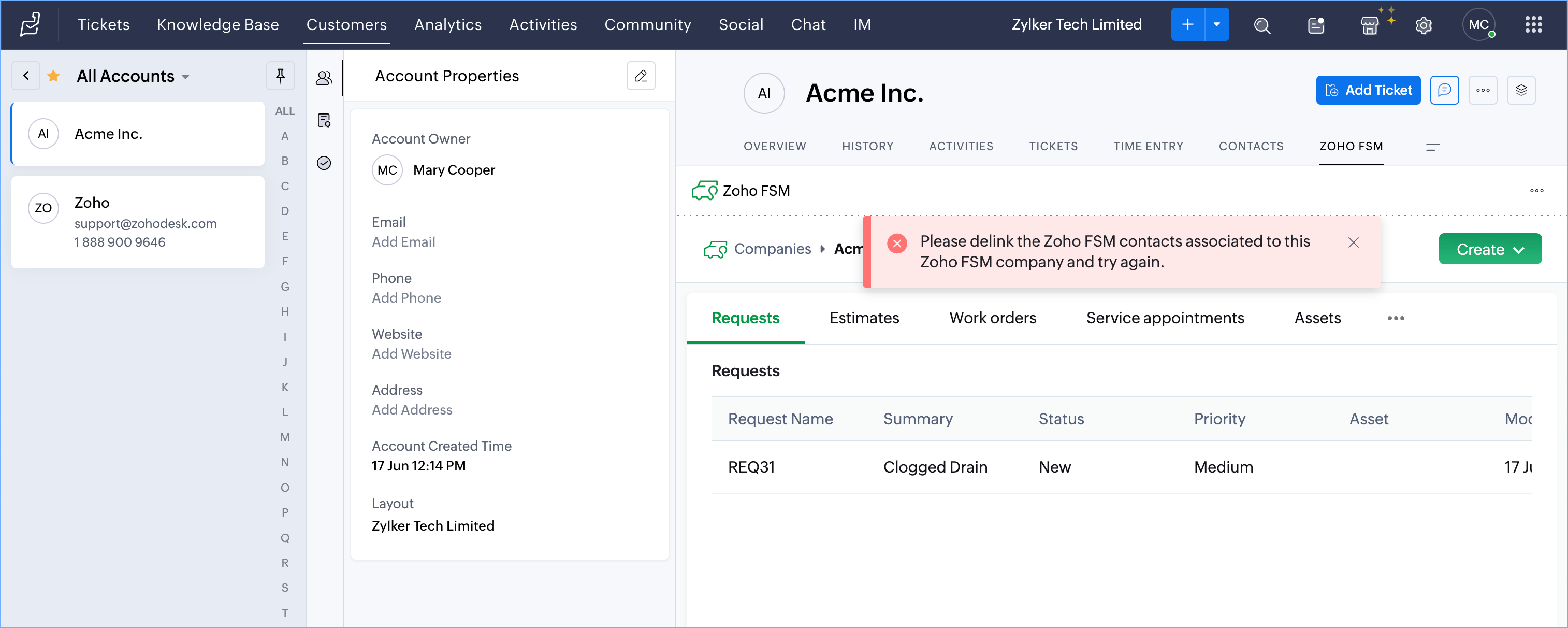Pin the All Accounts list panel
This screenshot has width=1568, height=628.
click(280, 76)
